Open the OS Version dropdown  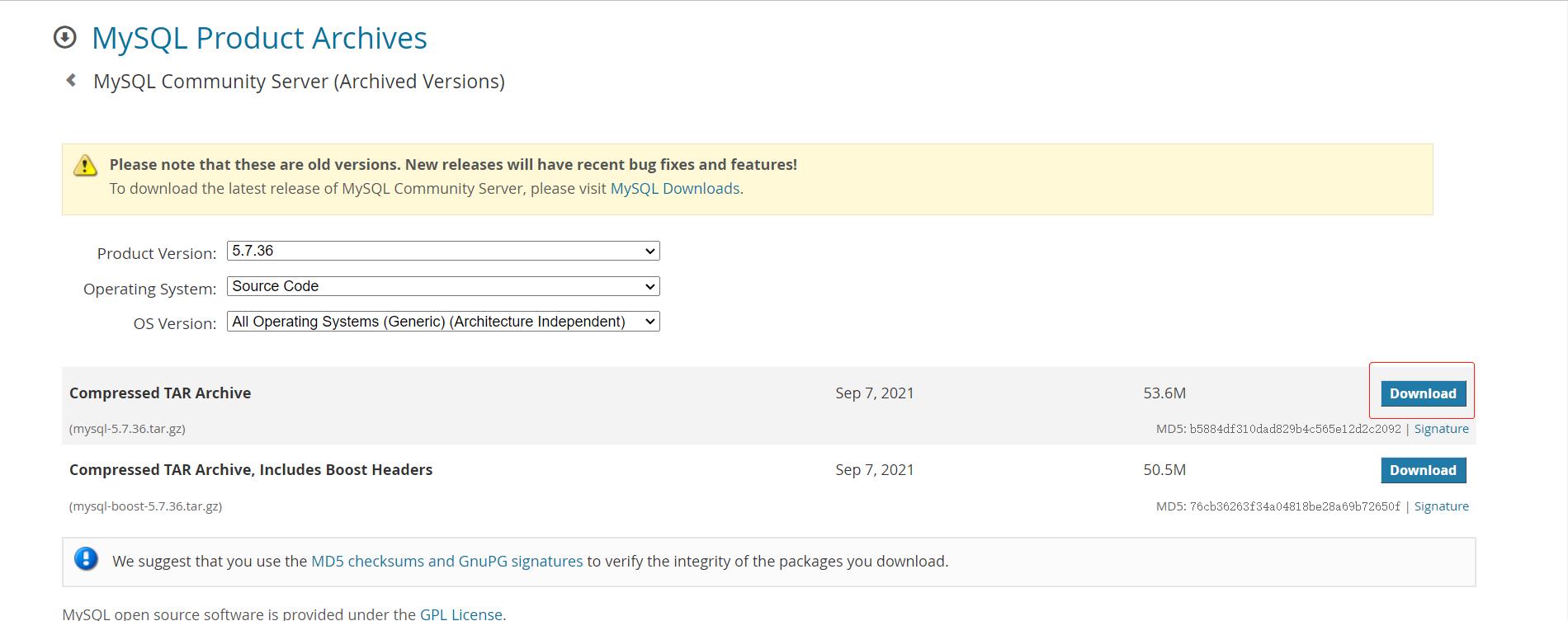tap(443, 322)
